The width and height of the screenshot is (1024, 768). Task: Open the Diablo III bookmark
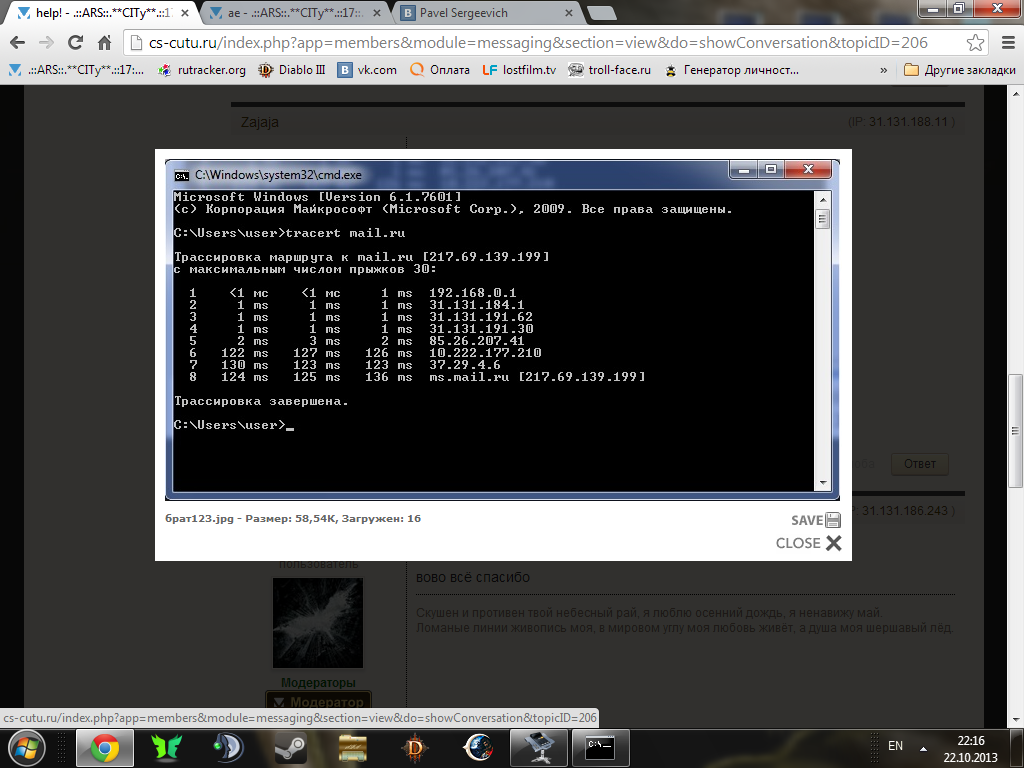[291, 70]
